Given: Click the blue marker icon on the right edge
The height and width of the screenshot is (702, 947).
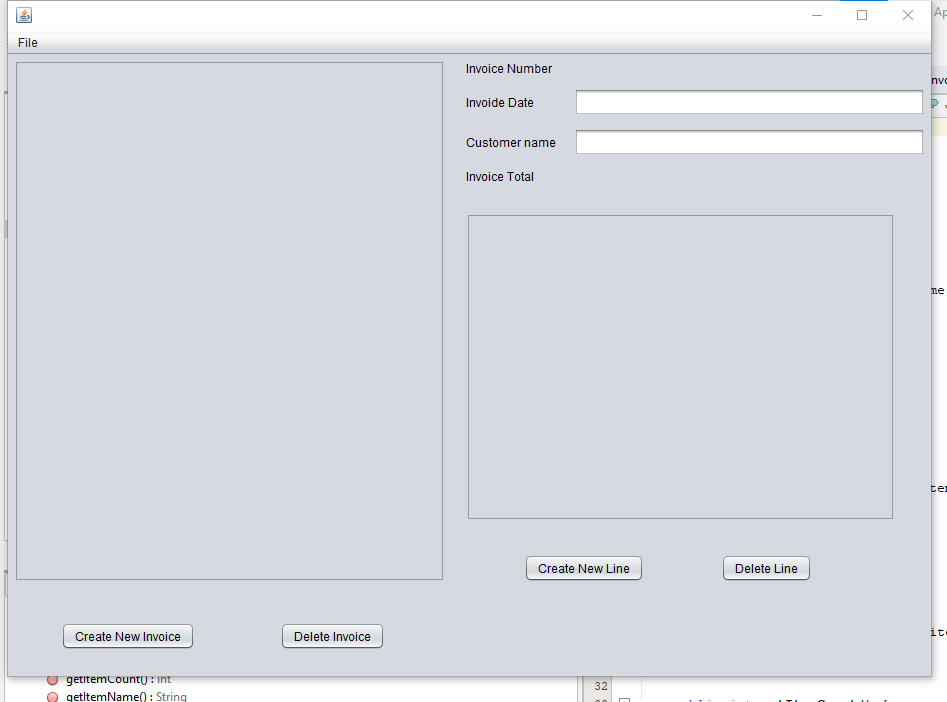Looking at the screenshot, I should (935, 102).
